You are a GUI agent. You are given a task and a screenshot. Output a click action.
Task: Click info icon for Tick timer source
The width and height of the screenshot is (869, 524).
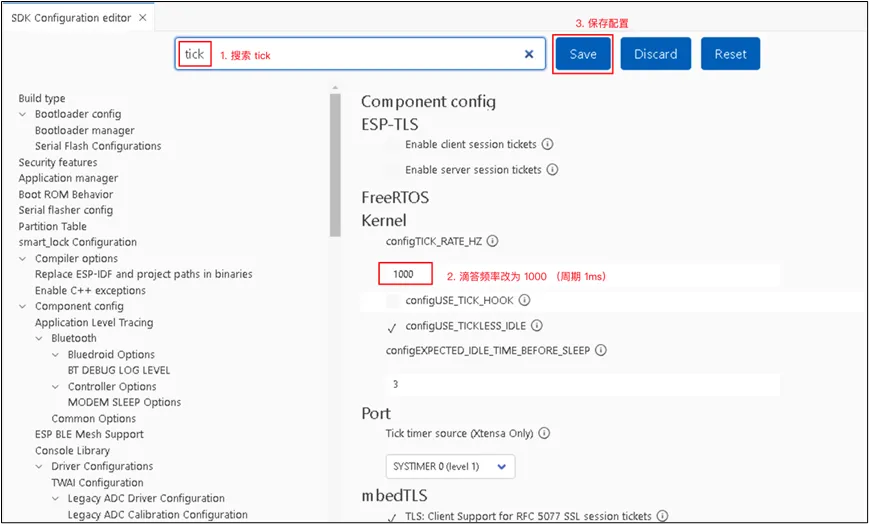point(544,434)
